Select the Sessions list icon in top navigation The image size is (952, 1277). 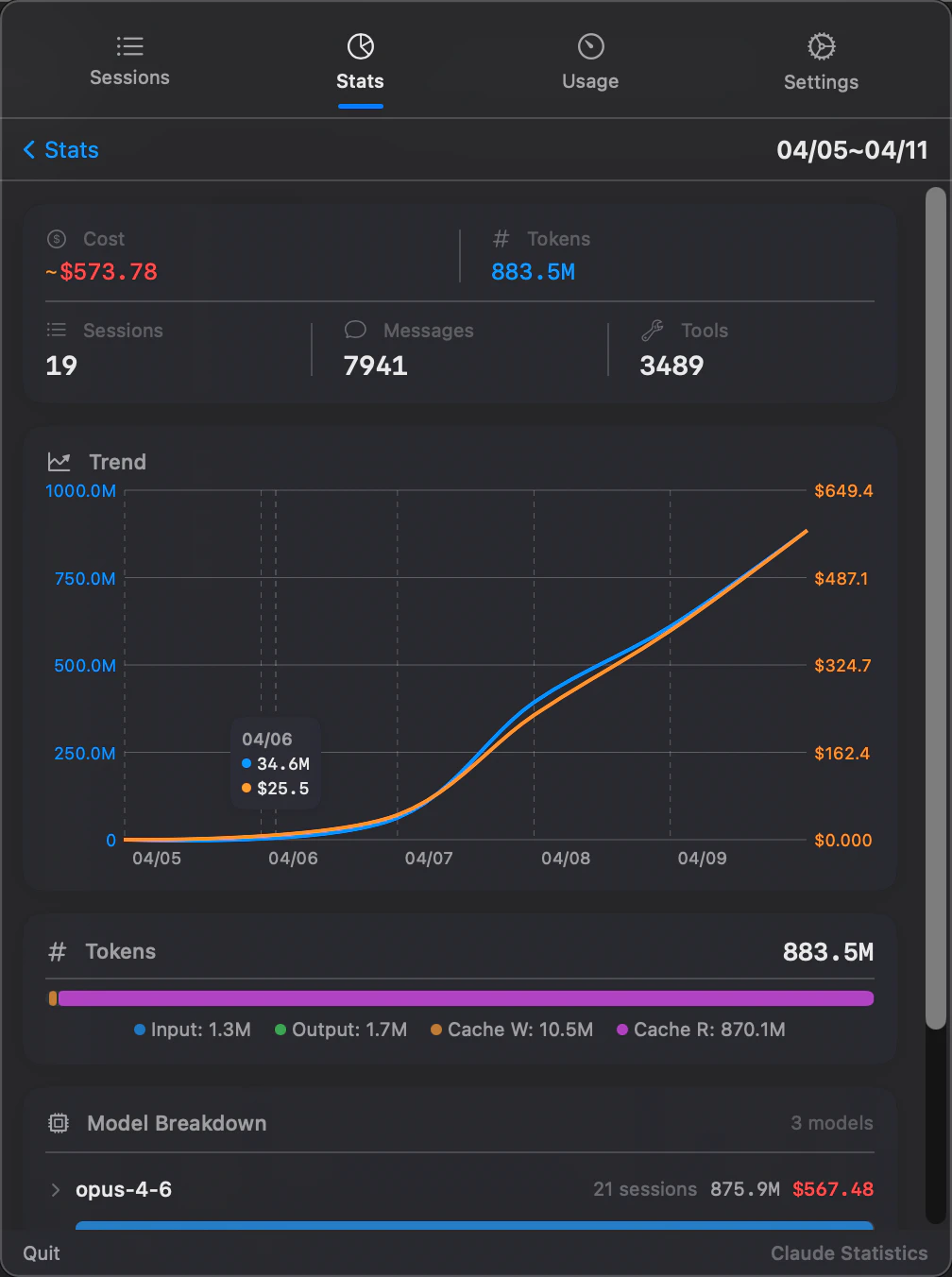[129, 44]
